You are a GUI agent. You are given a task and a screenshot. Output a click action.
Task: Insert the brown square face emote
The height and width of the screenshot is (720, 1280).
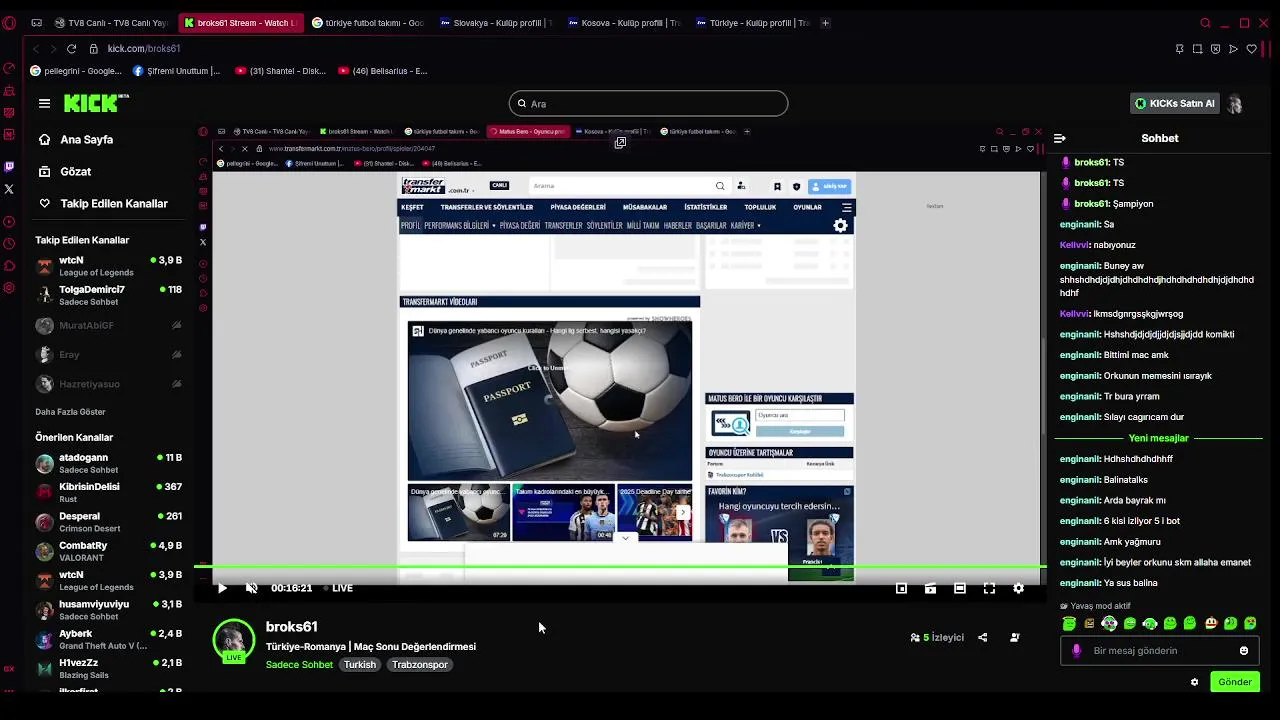click(1089, 623)
